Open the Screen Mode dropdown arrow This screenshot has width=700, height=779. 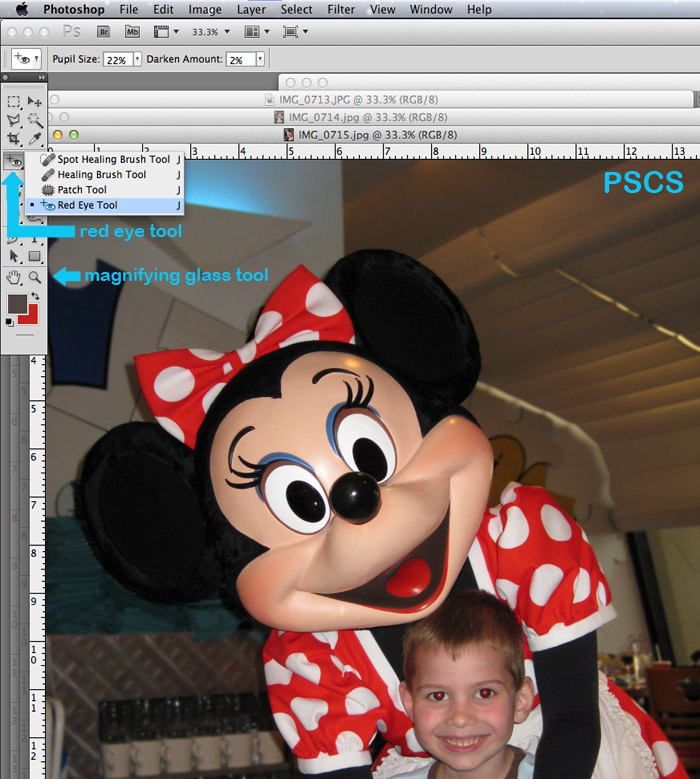tap(306, 32)
